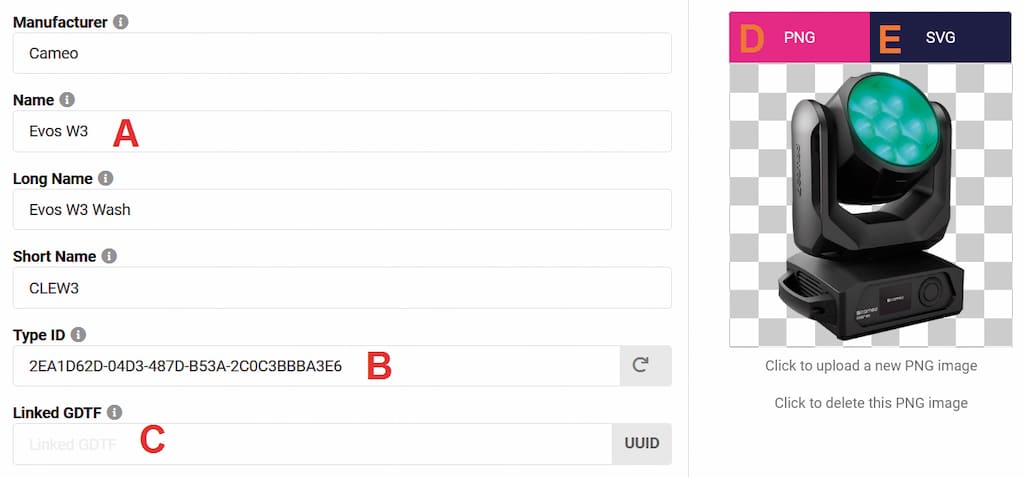Click to delete this PNG image
1024x477 pixels.
click(x=870, y=403)
